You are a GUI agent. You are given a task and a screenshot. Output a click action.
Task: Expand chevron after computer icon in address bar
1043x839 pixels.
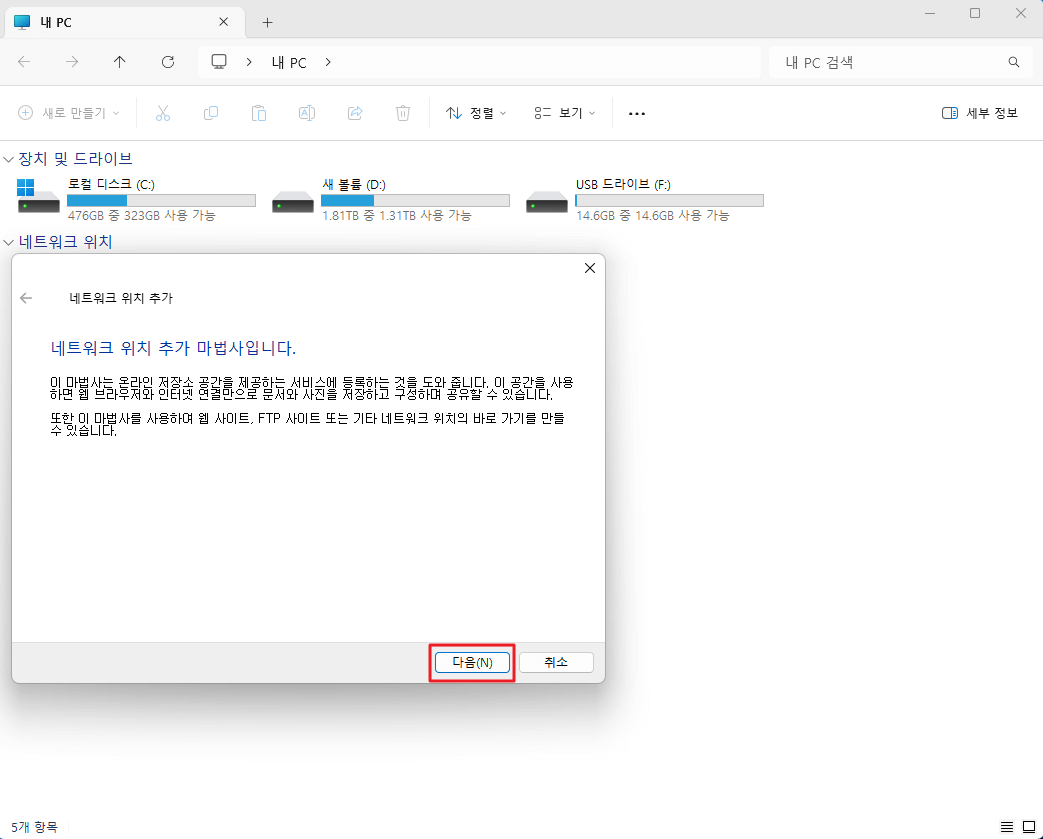click(x=249, y=62)
